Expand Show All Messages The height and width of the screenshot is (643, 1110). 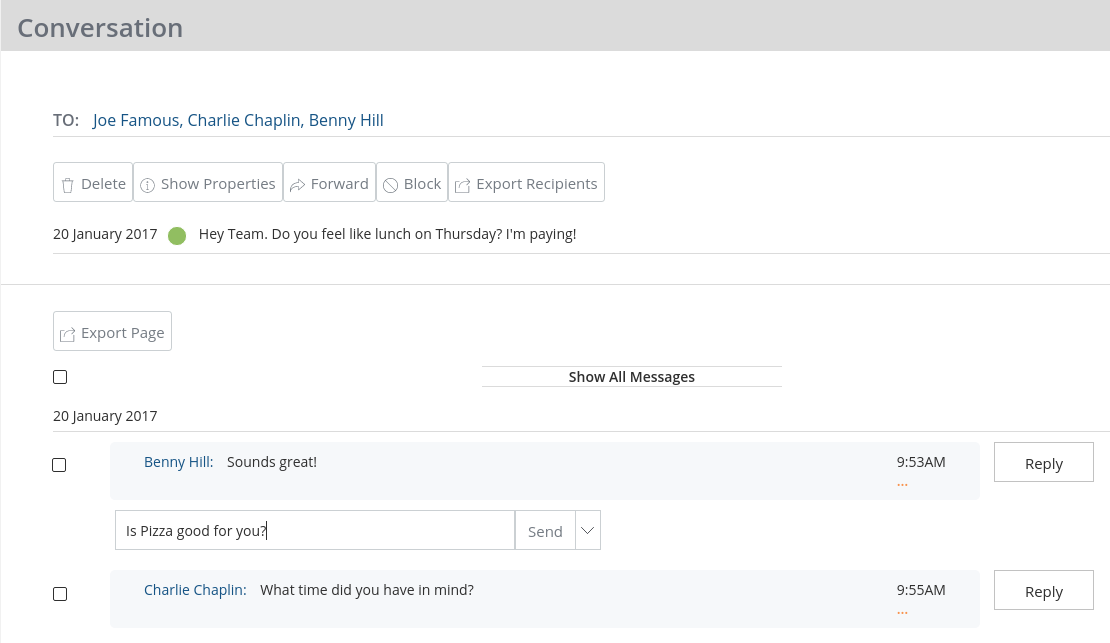(631, 377)
